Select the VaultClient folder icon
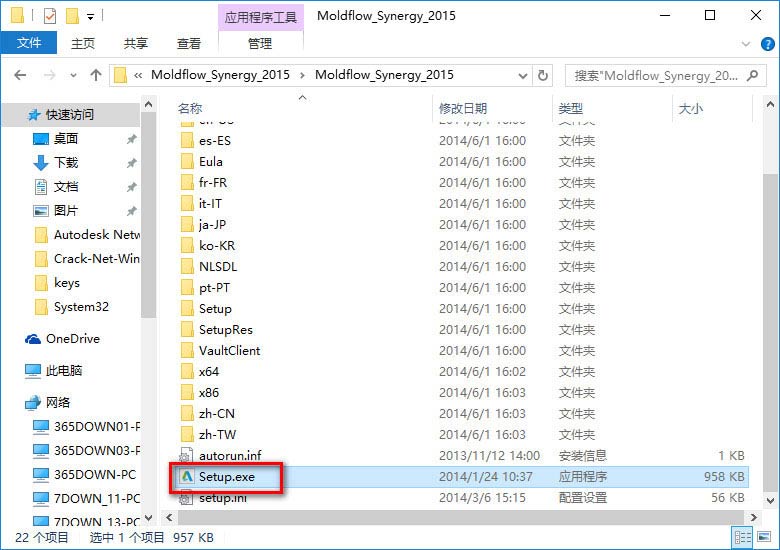Viewport: 780px width, 550px height. tap(187, 351)
